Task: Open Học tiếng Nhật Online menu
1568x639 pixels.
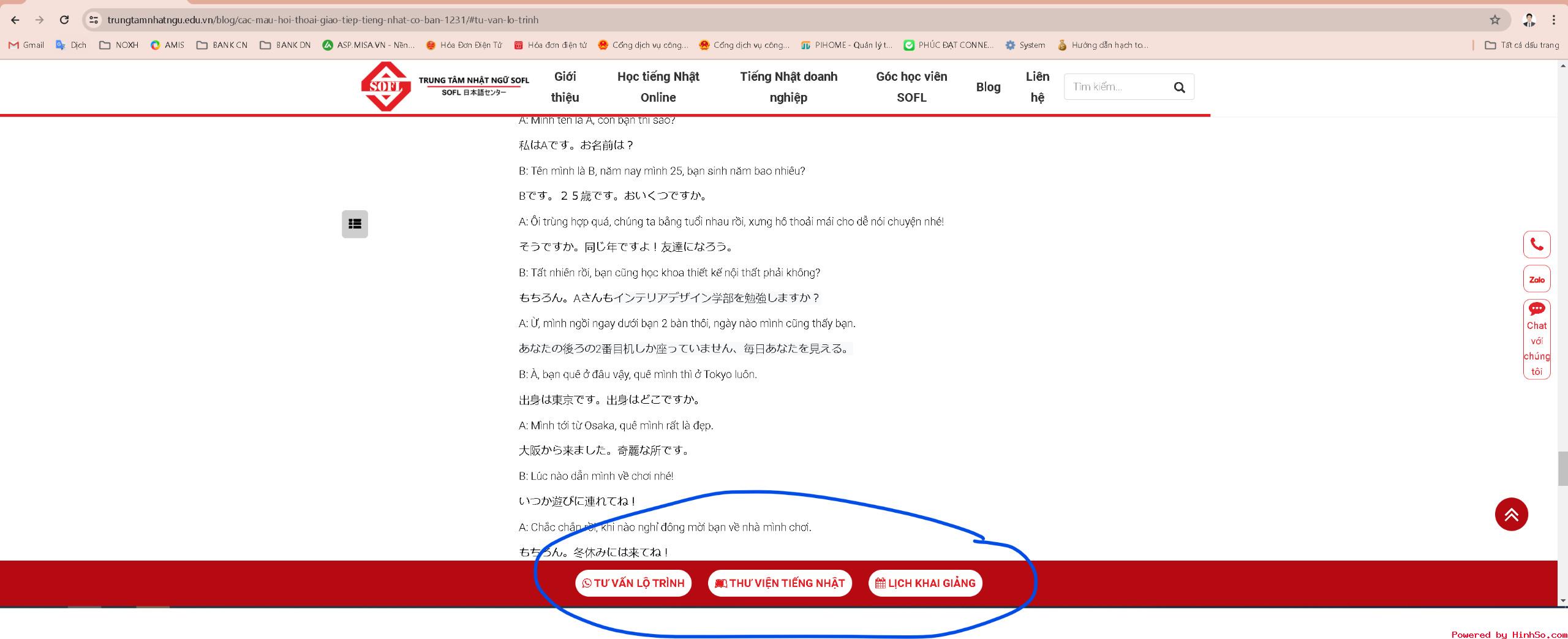Action: pyautogui.click(x=658, y=86)
